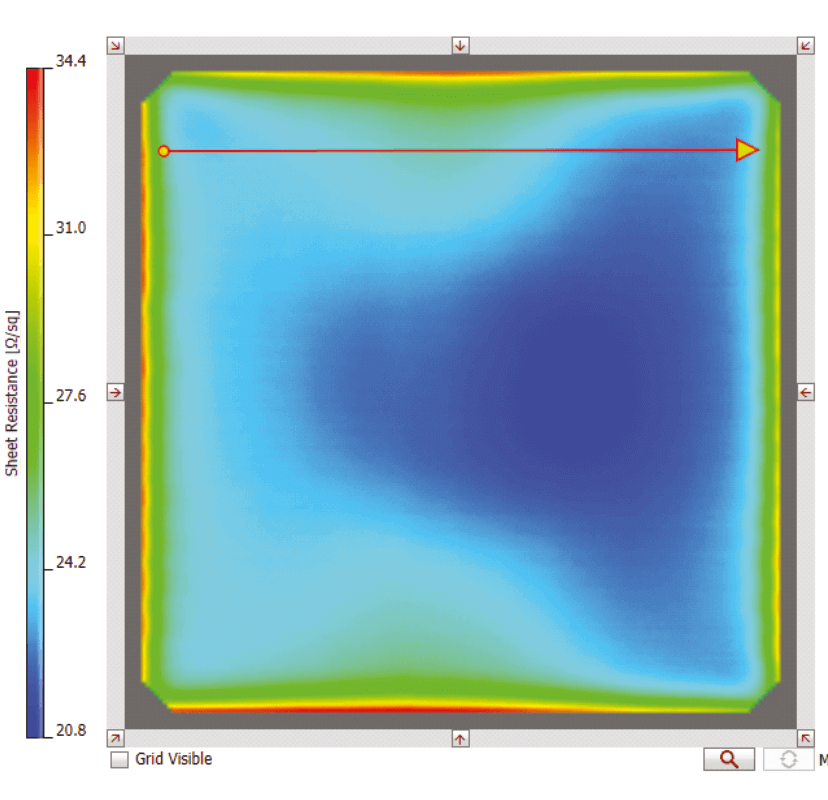Click the left-edge right-pointing arrow icon

click(115, 392)
